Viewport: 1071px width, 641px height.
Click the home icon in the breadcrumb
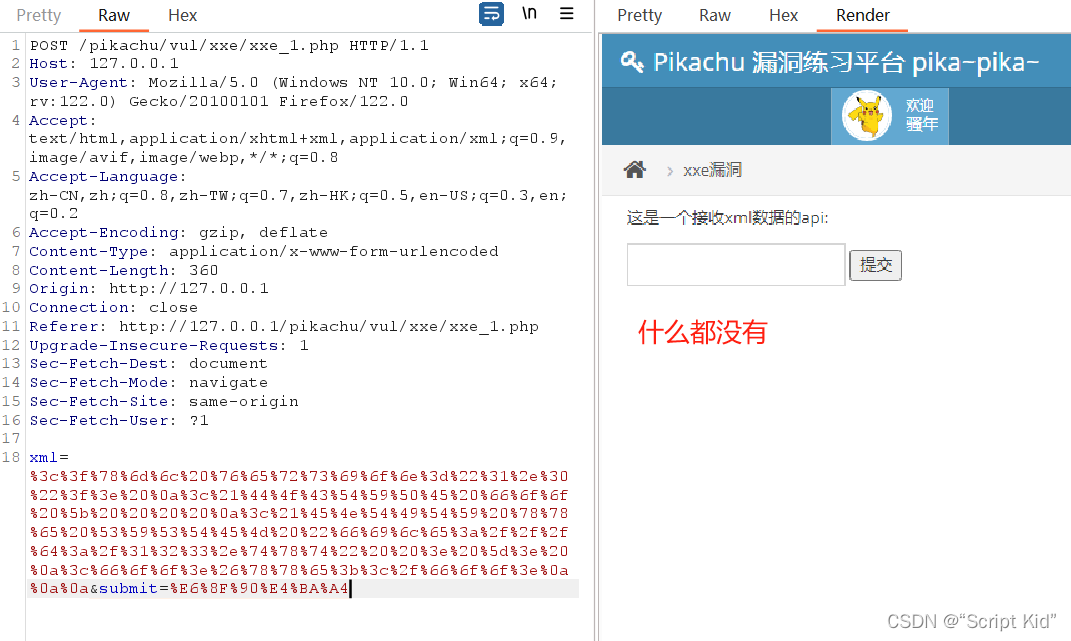(x=634, y=169)
